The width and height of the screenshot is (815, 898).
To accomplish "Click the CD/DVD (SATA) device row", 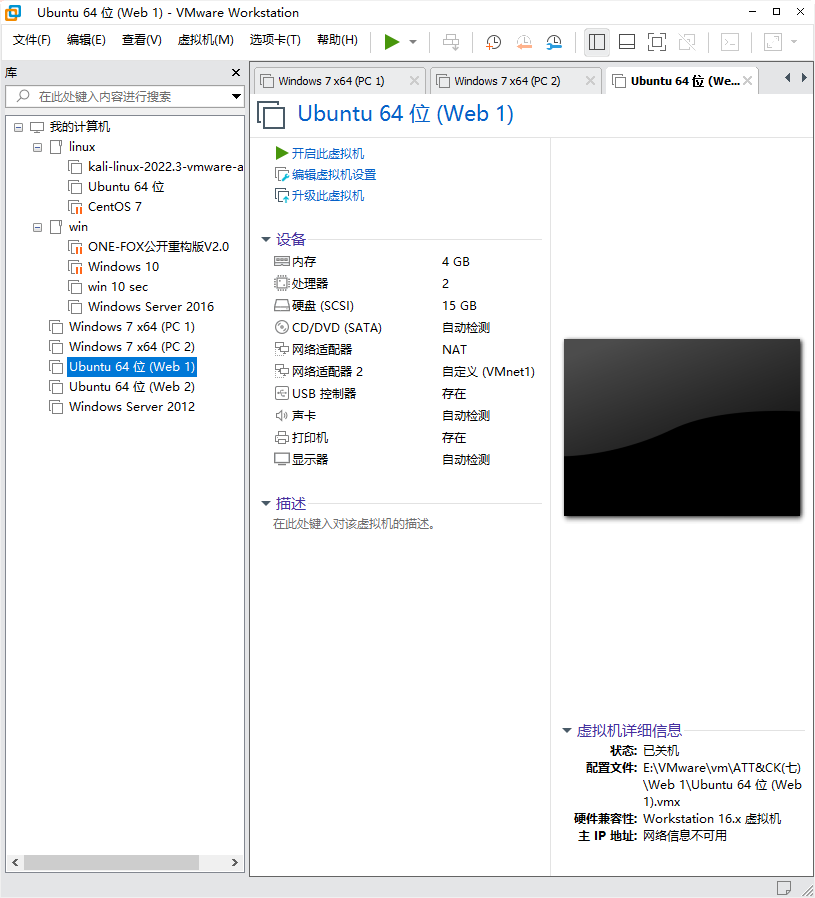I will 407,328.
